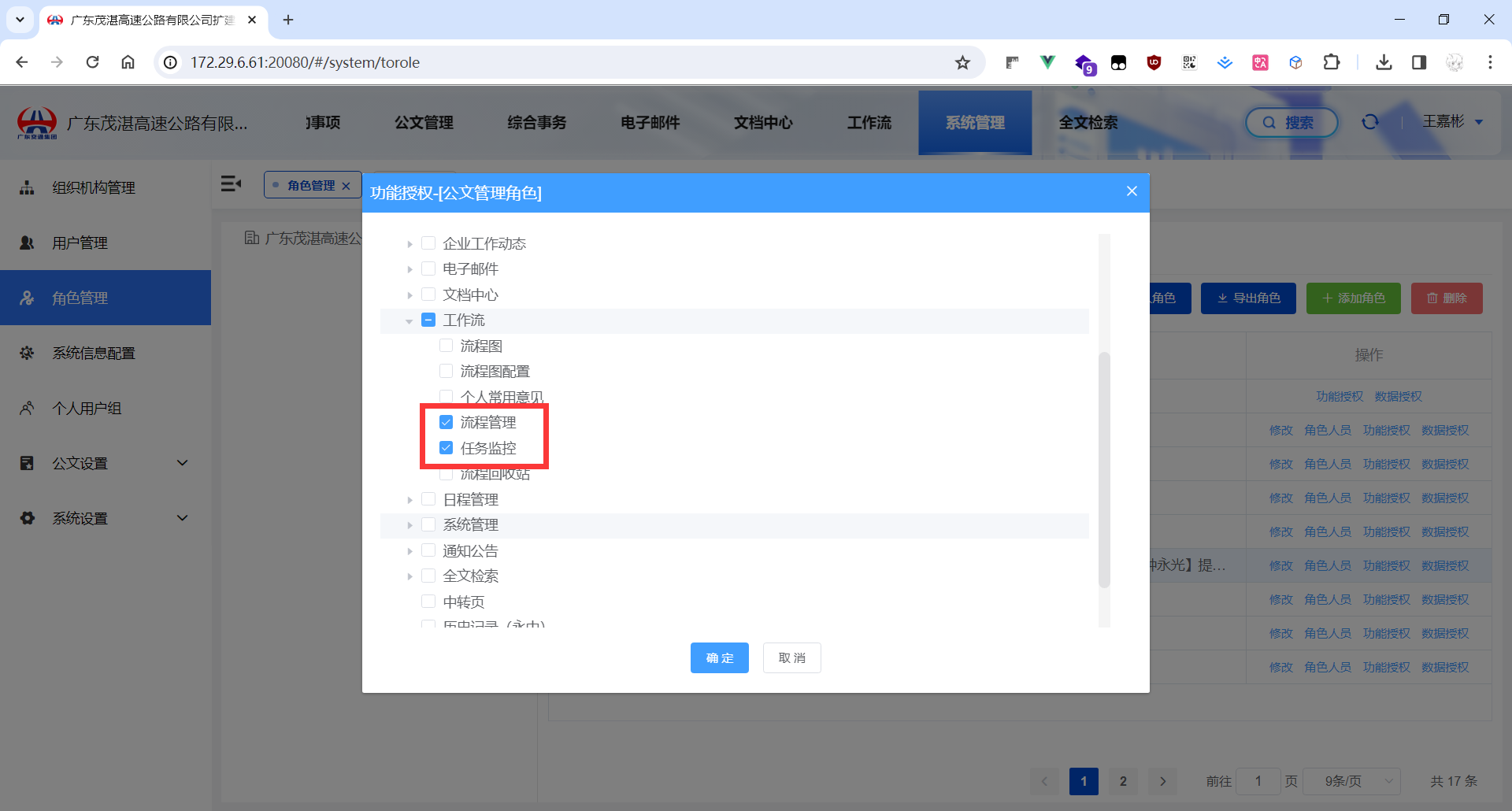The image size is (1512, 811).
Task: Confirm authorization with 确定 button
Action: click(720, 657)
